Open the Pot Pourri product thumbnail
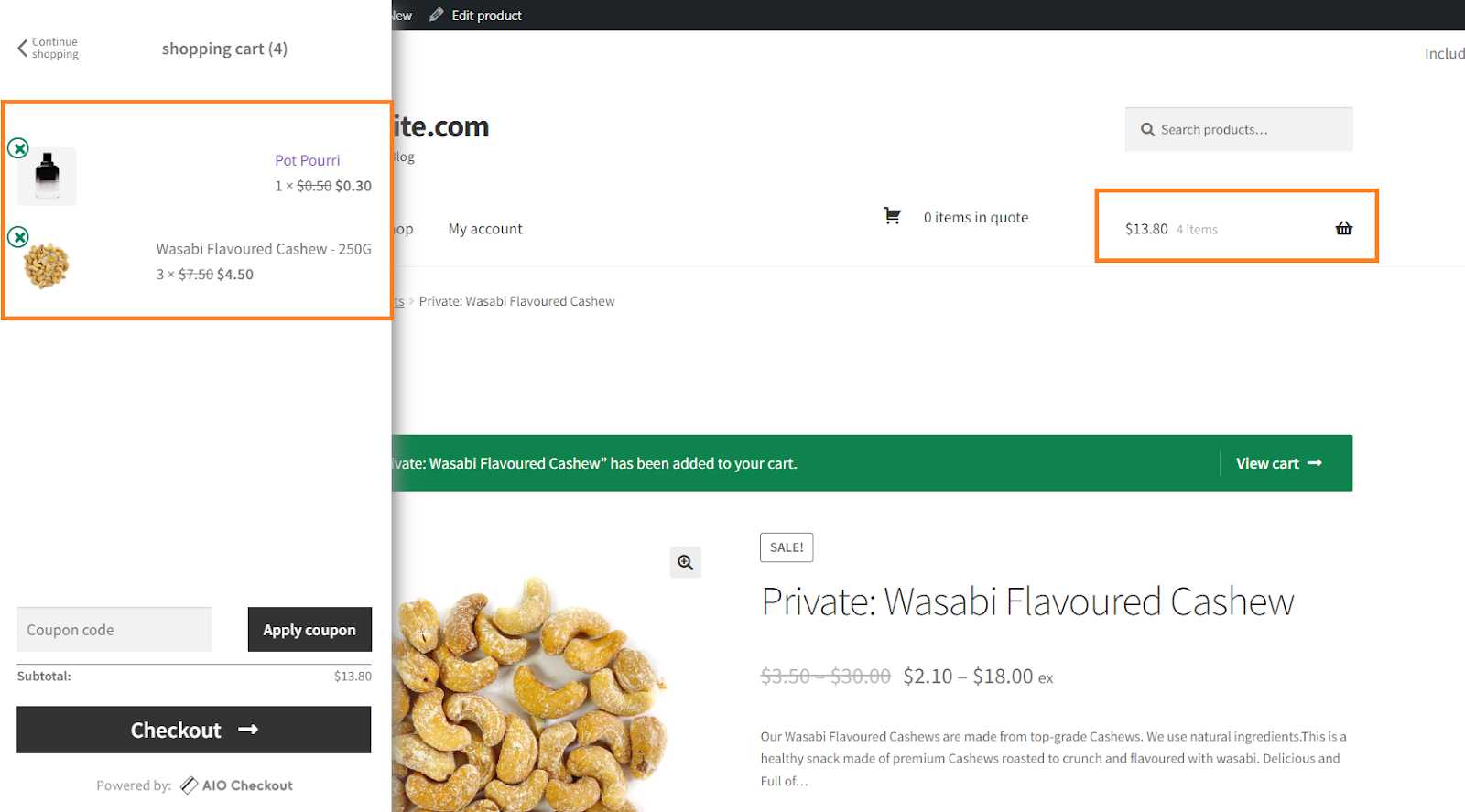 pos(47,177)
